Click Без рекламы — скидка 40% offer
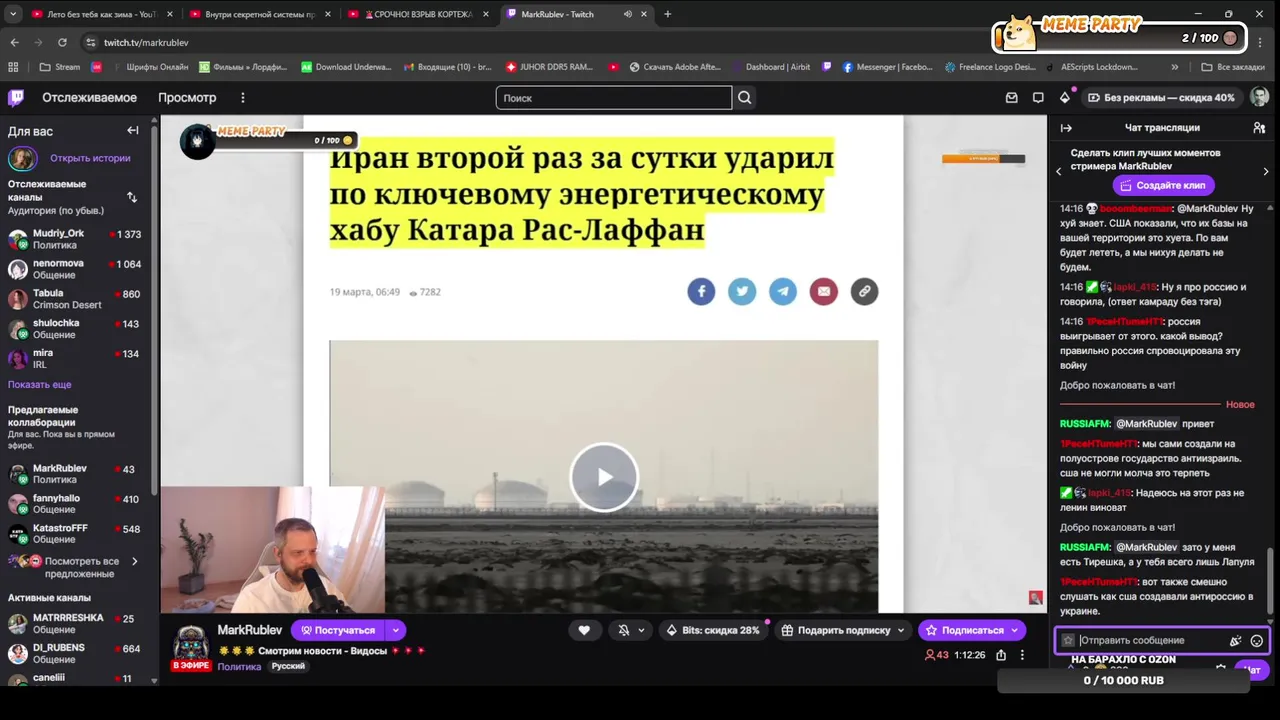1280x720 pixels. click(1161, 97)
